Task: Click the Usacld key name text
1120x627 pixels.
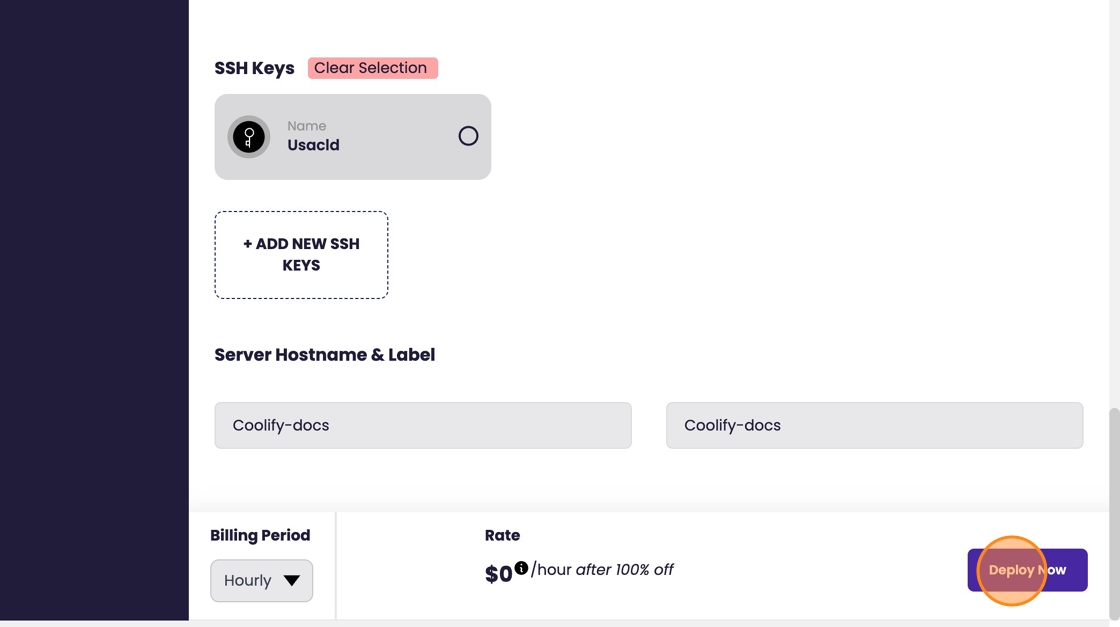Action: (x=313, y=145)
